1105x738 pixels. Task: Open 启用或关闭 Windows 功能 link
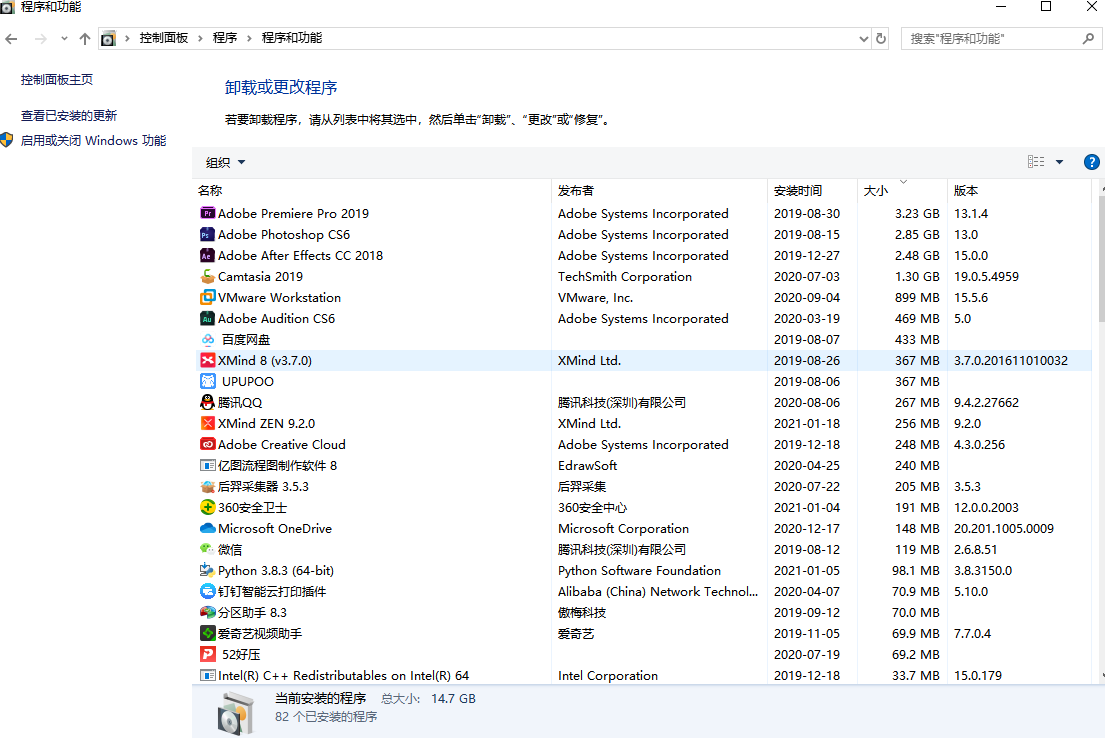(x=93, y=140)
